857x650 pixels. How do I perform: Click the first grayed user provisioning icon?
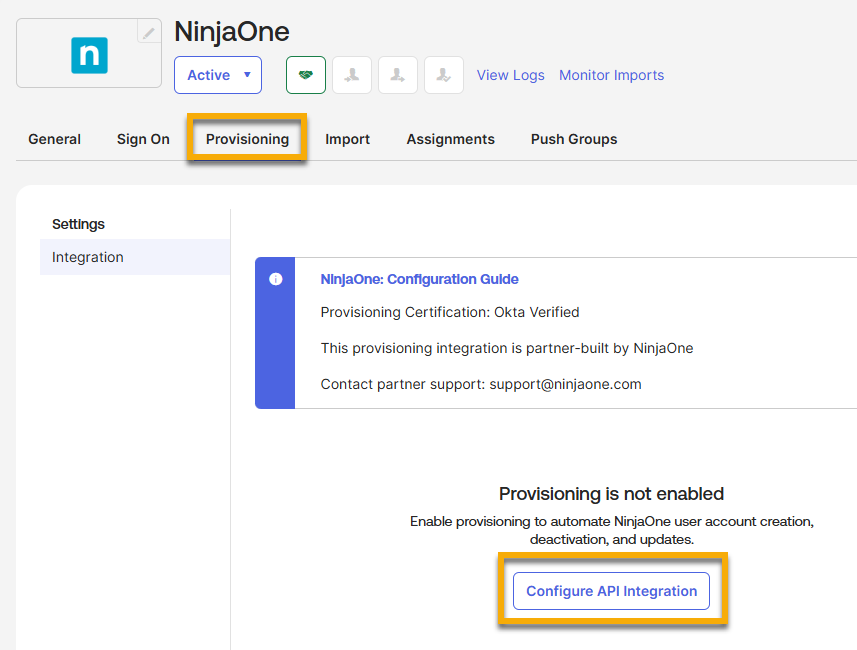pos(351,75)
